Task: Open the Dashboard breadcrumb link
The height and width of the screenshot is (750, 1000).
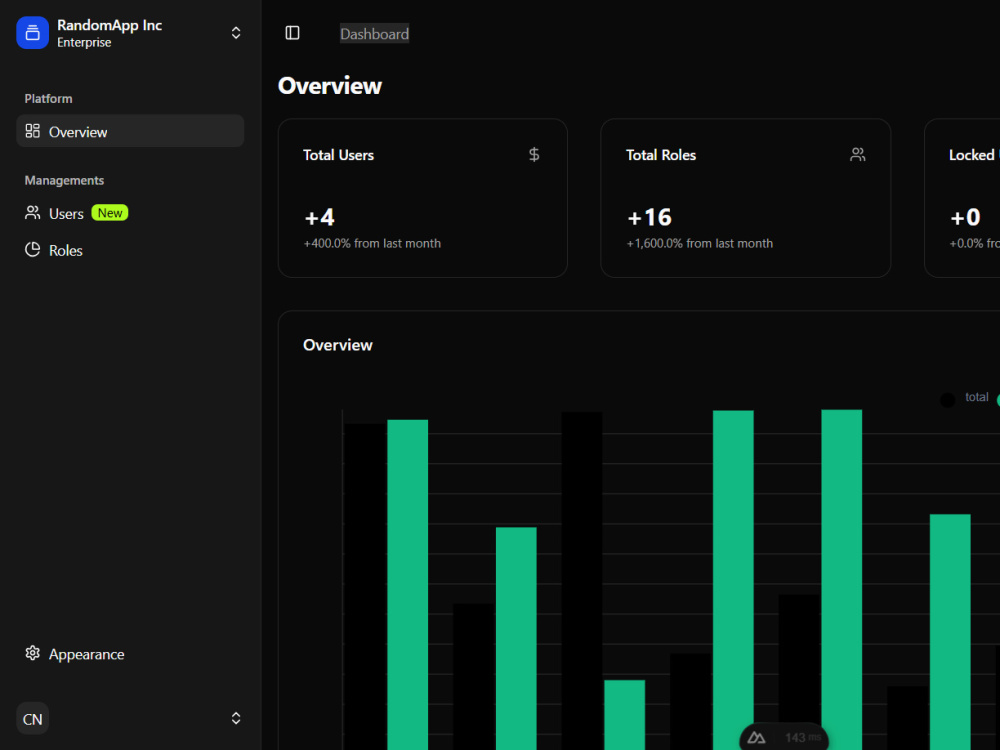Action: [x=374, y=34]
